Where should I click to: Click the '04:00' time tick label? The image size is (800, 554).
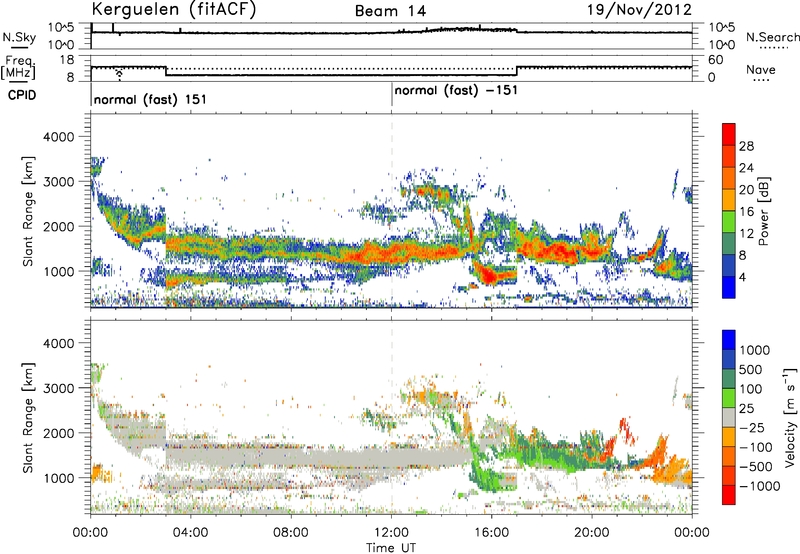pyautogui.click(x=190, y=533)
